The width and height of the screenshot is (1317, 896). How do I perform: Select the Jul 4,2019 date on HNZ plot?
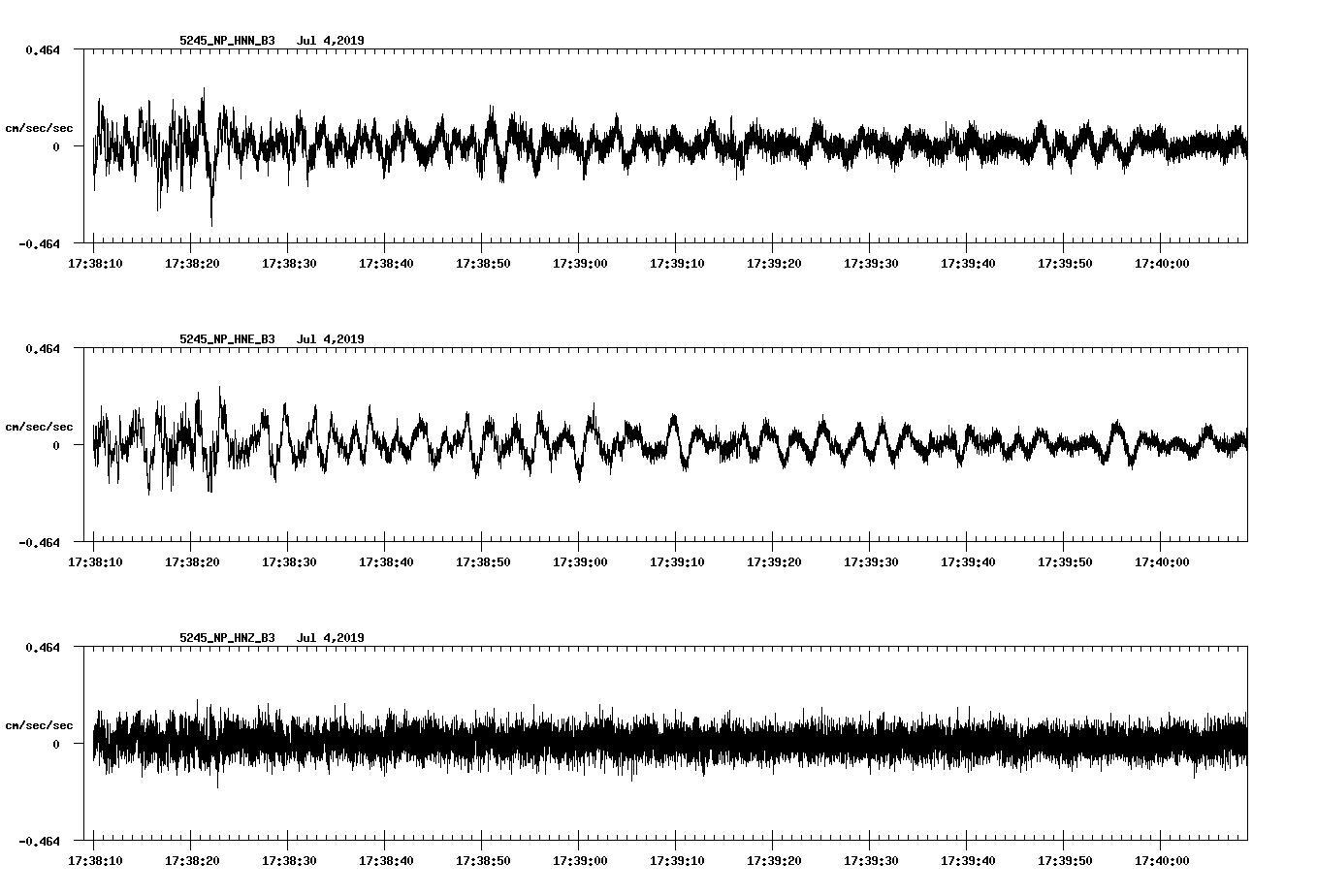(331, 638)
